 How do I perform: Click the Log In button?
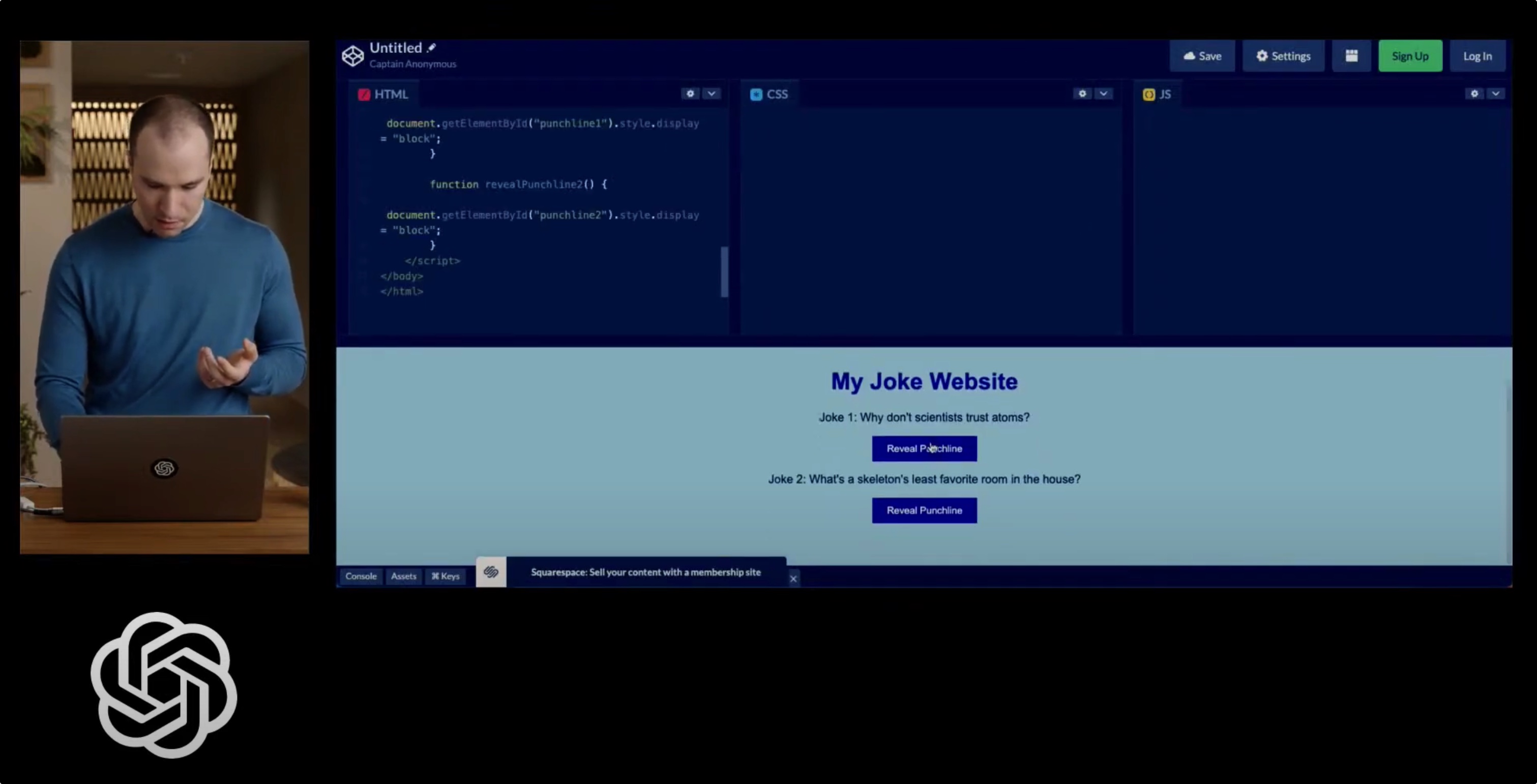[x=1477, y=56]
